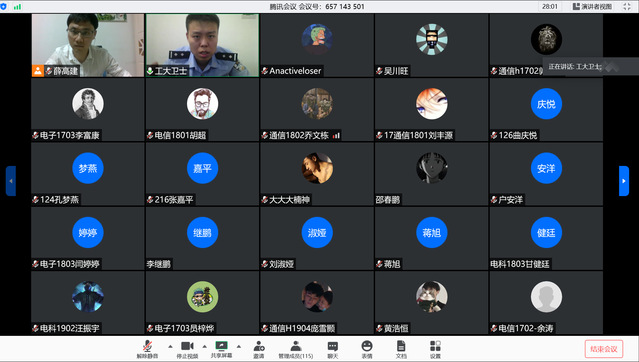Viewport: 639px width, 362px height.
Task: Click the blue 庆悦 avatar circle
Action: (546, 104)
